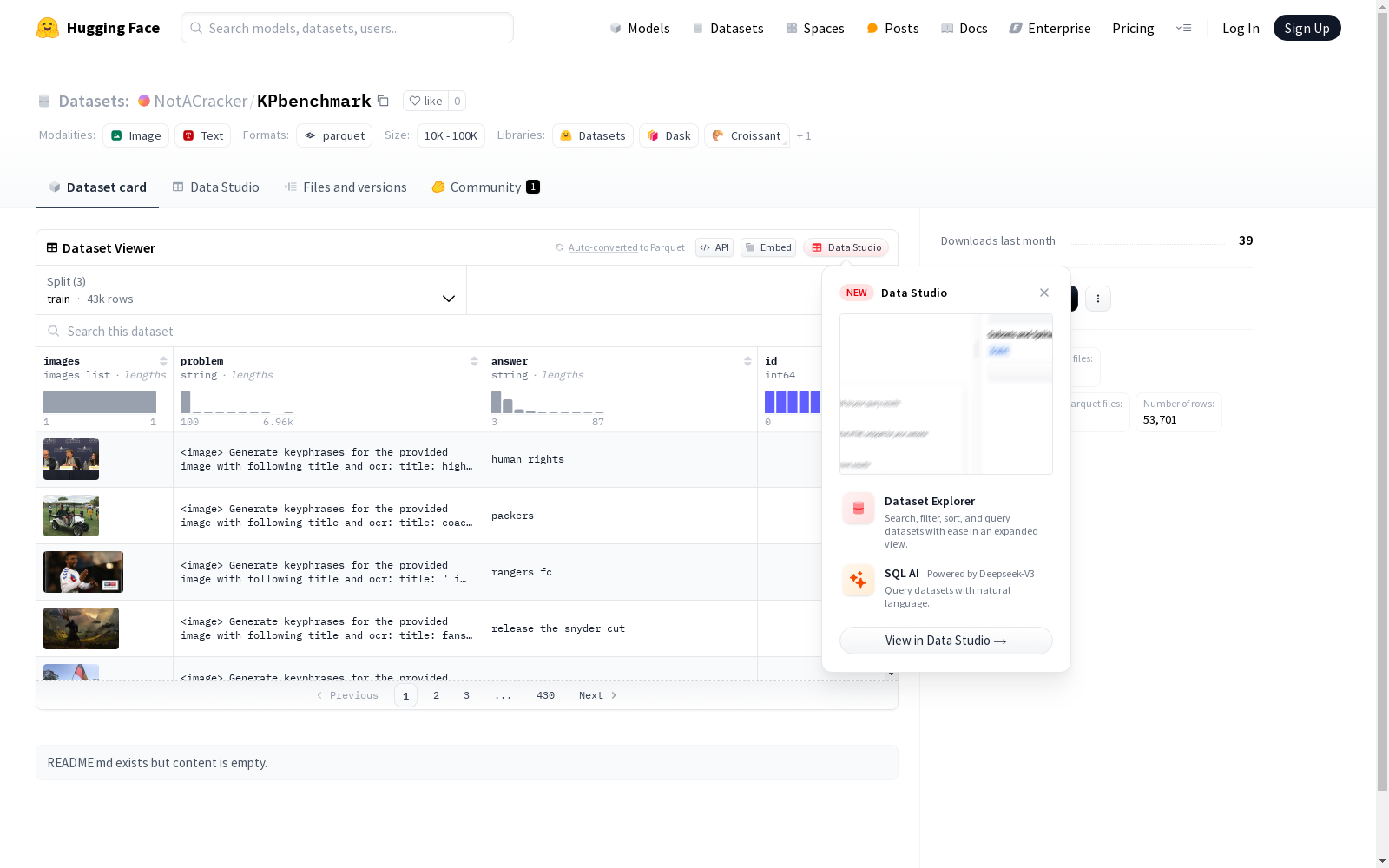Switch to Files and versions tab
This screenshot has height=868, width=1389.
pyautogui.click(x=346, y=187)
